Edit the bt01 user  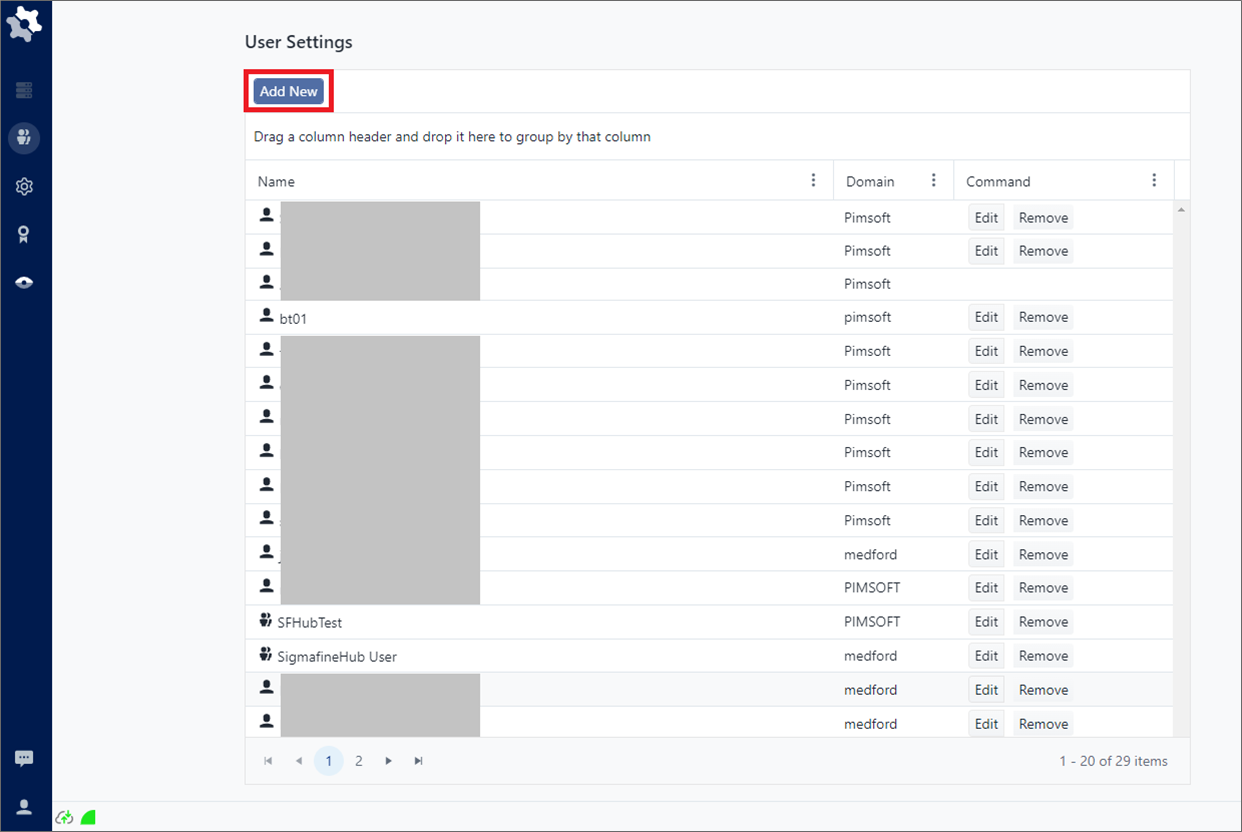tap(986, 317)
